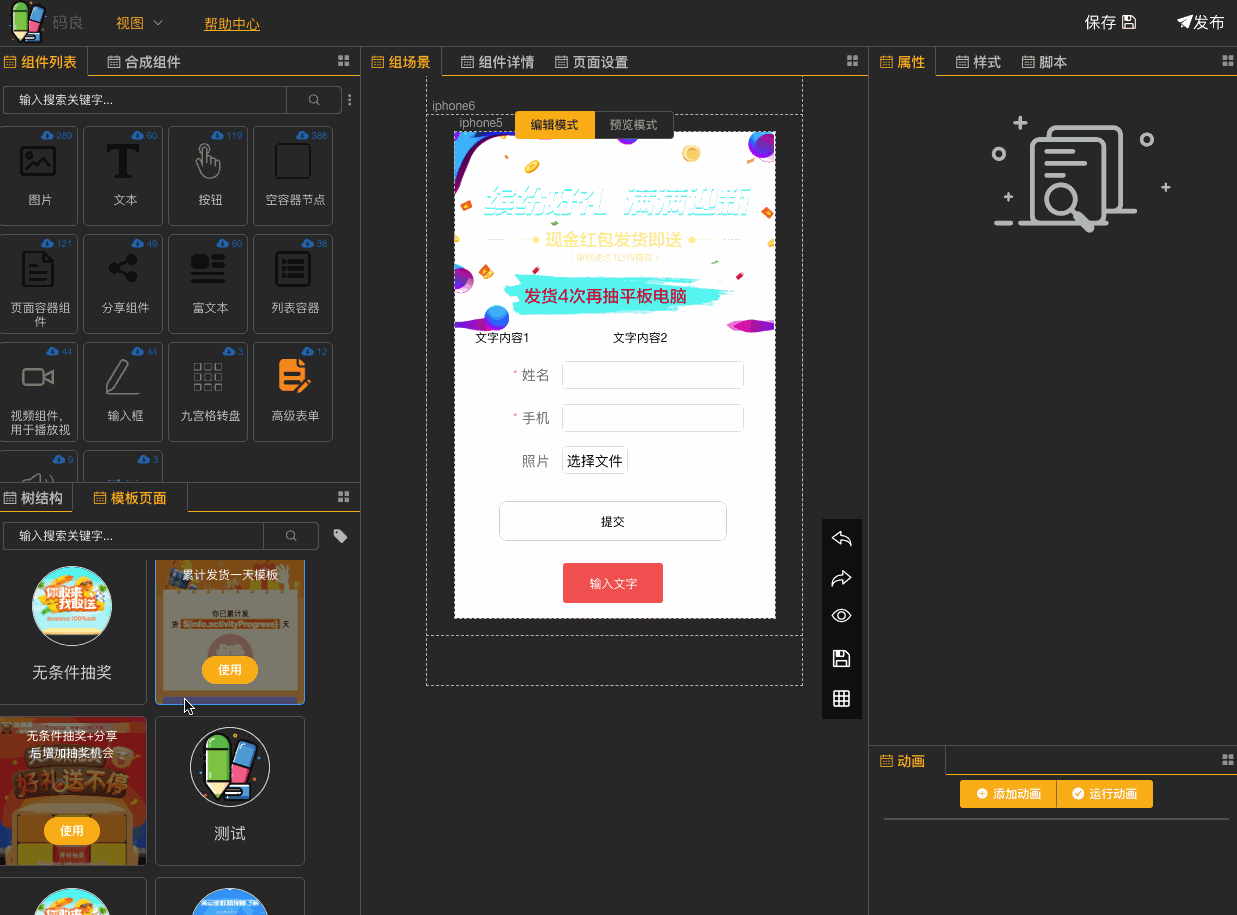Click the 选择文件 button on canvas

595,461
